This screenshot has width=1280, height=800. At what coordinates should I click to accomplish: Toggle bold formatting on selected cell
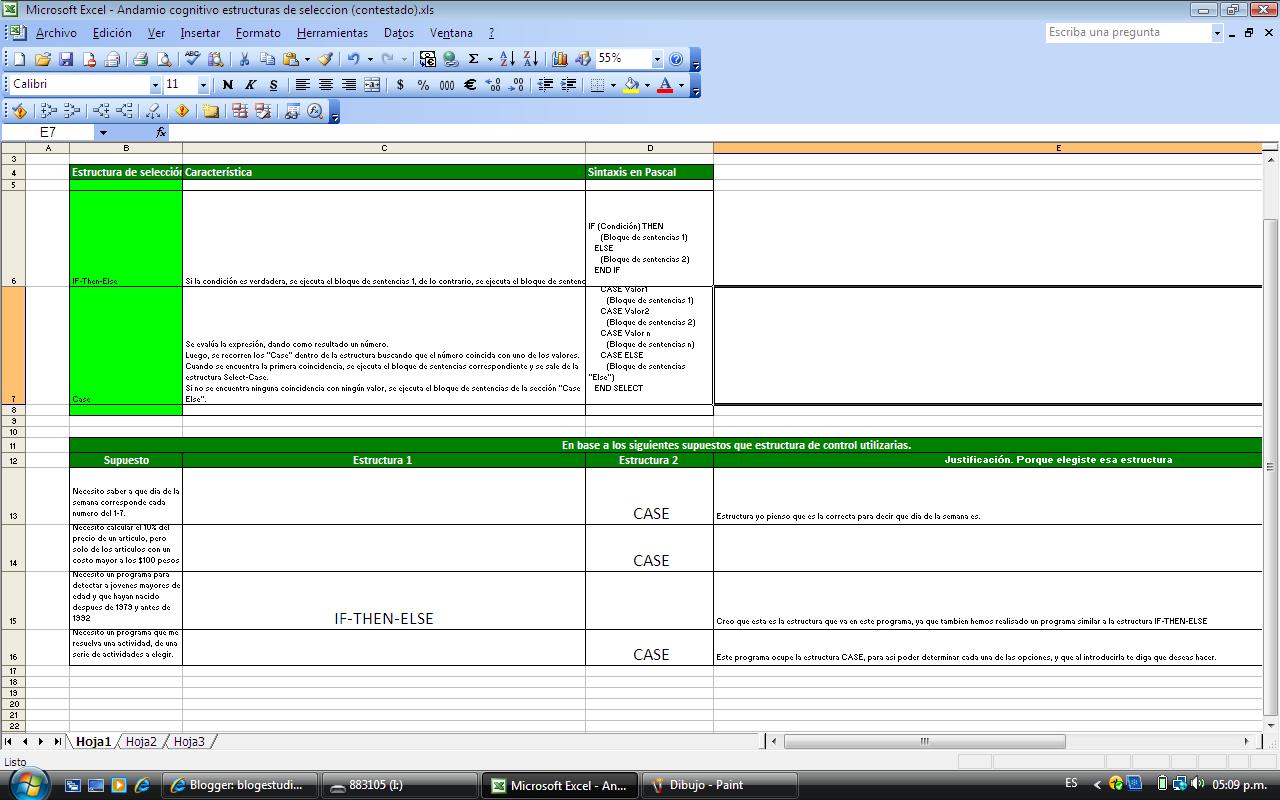pyautogui.click(x=228, y=85)
